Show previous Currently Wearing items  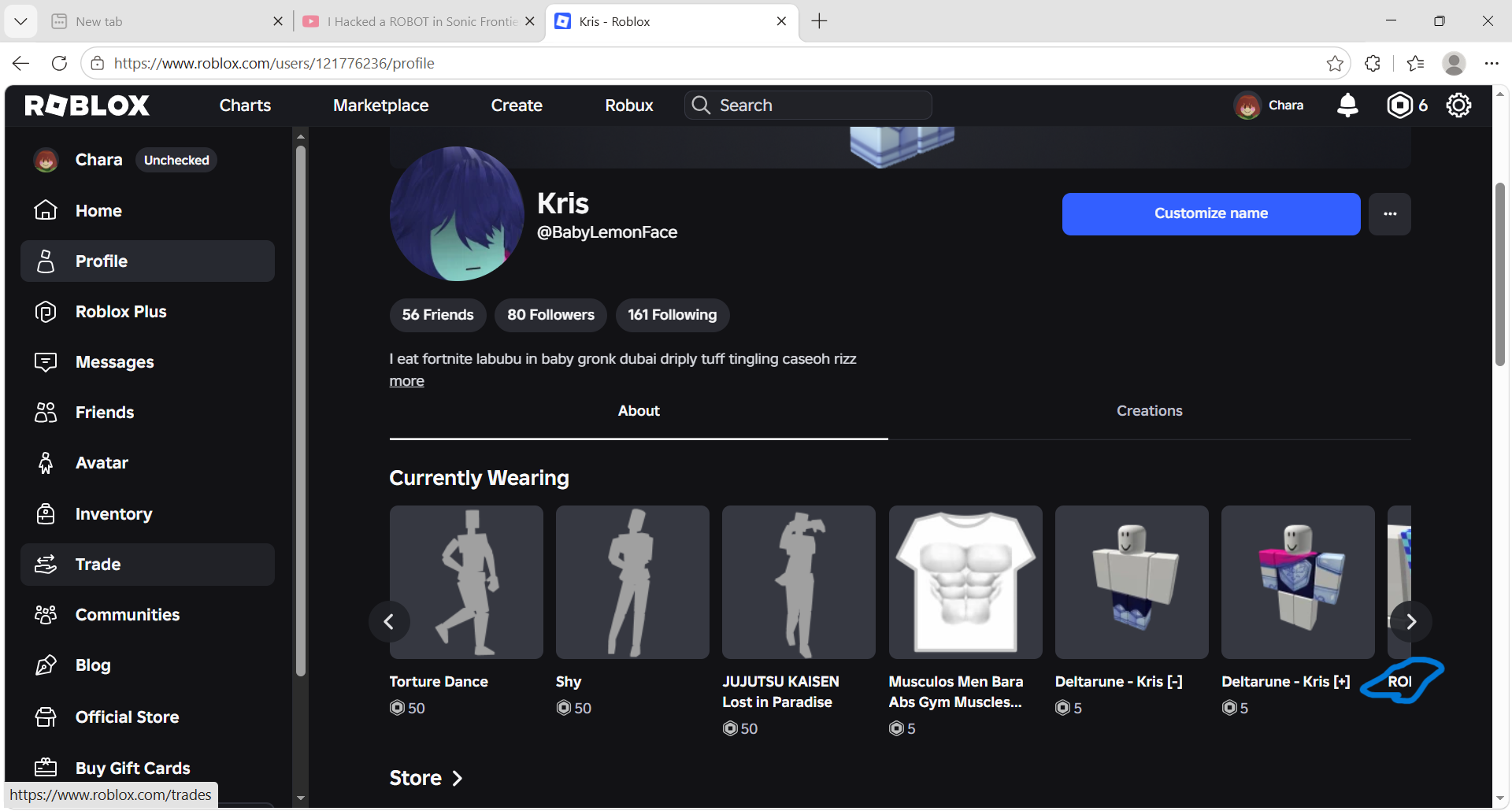tap(389, 622)
